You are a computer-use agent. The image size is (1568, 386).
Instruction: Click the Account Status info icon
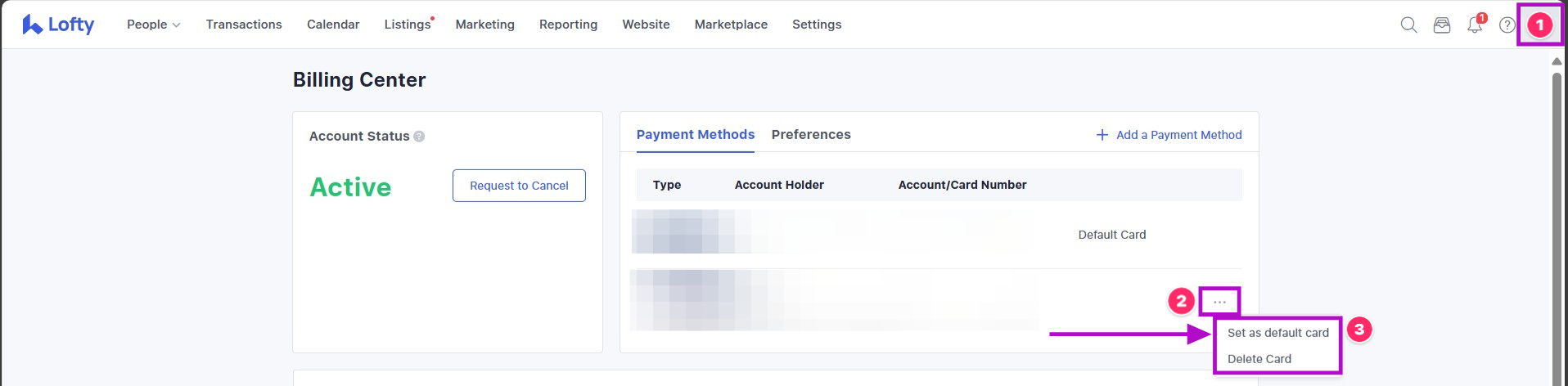point(419,137)
